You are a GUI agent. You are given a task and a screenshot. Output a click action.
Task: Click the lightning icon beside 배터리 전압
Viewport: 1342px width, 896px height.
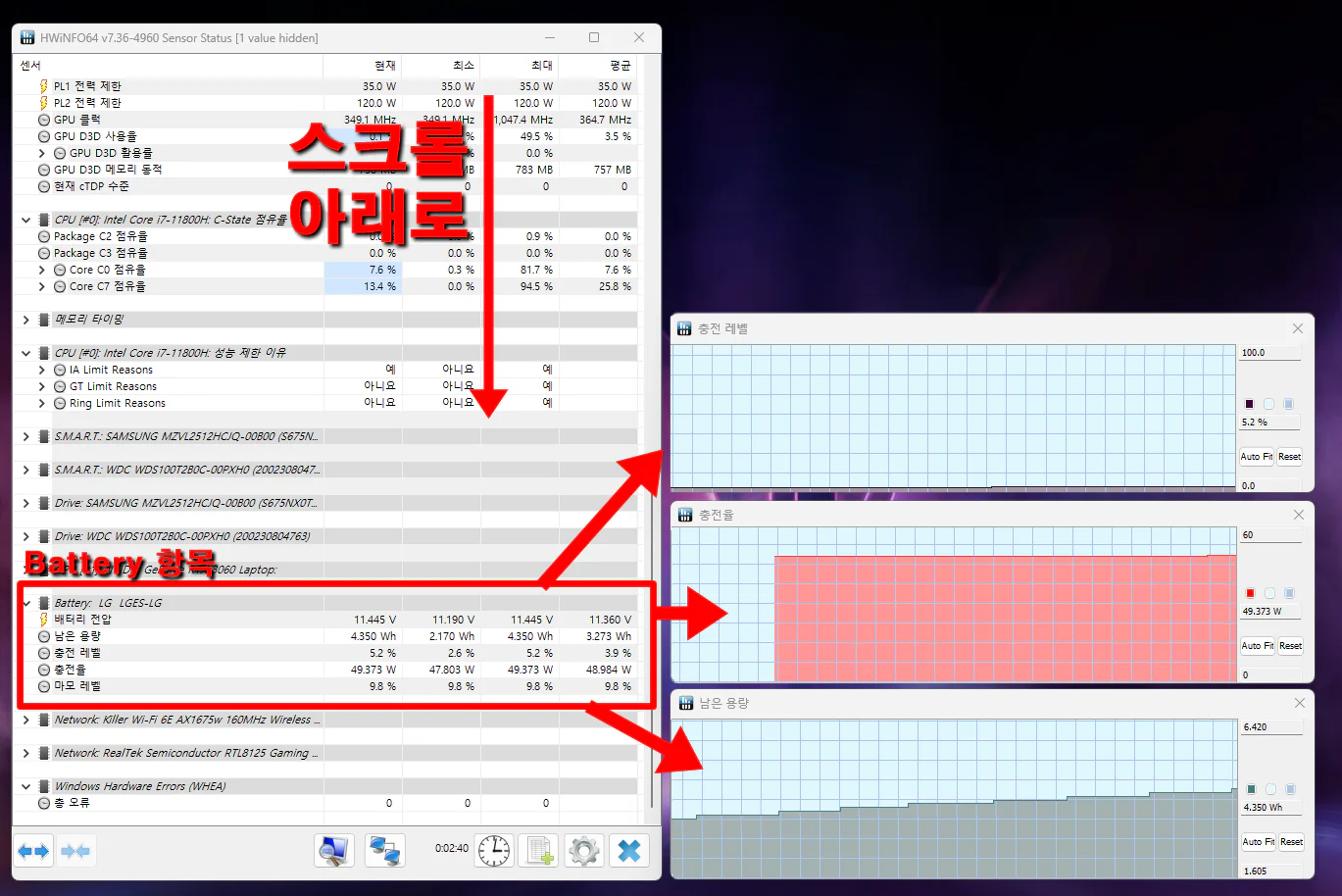[x=43, y=620]
